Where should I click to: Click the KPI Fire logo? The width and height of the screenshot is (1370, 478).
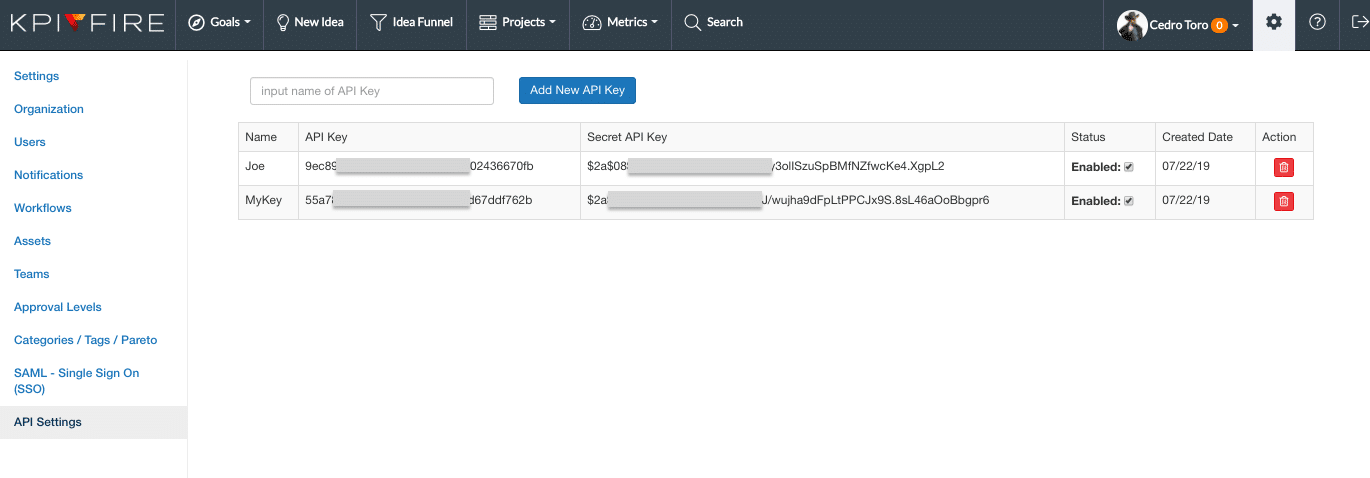click(x=87, y=23)
